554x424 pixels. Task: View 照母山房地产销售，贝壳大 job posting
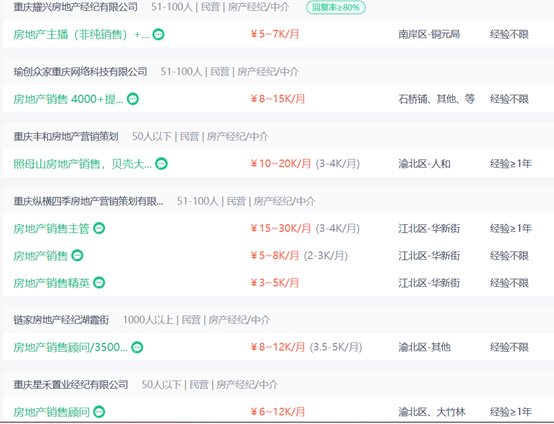coord(83,164)
